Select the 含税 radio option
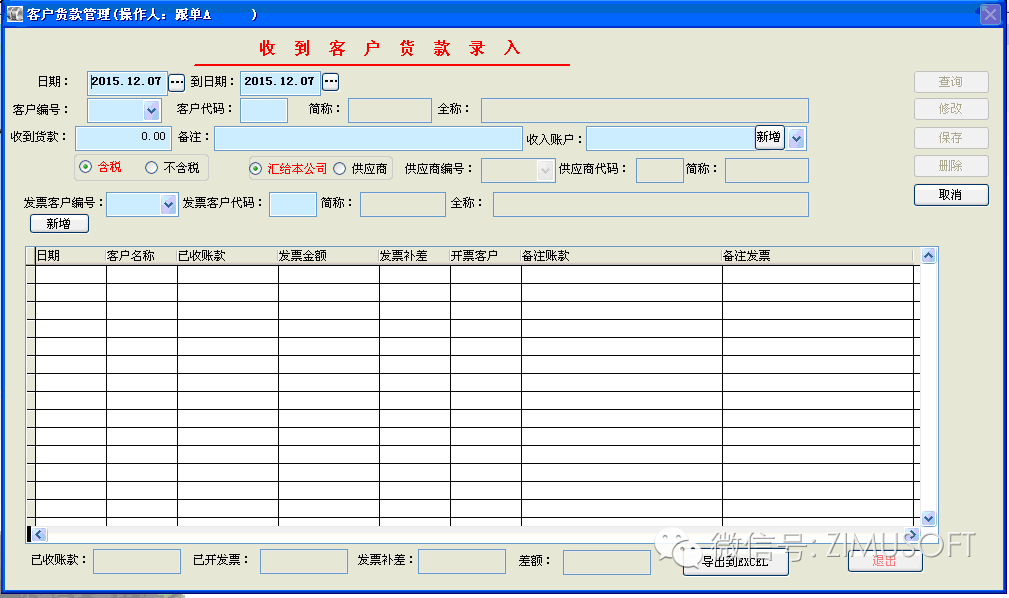 click(85, 168)
